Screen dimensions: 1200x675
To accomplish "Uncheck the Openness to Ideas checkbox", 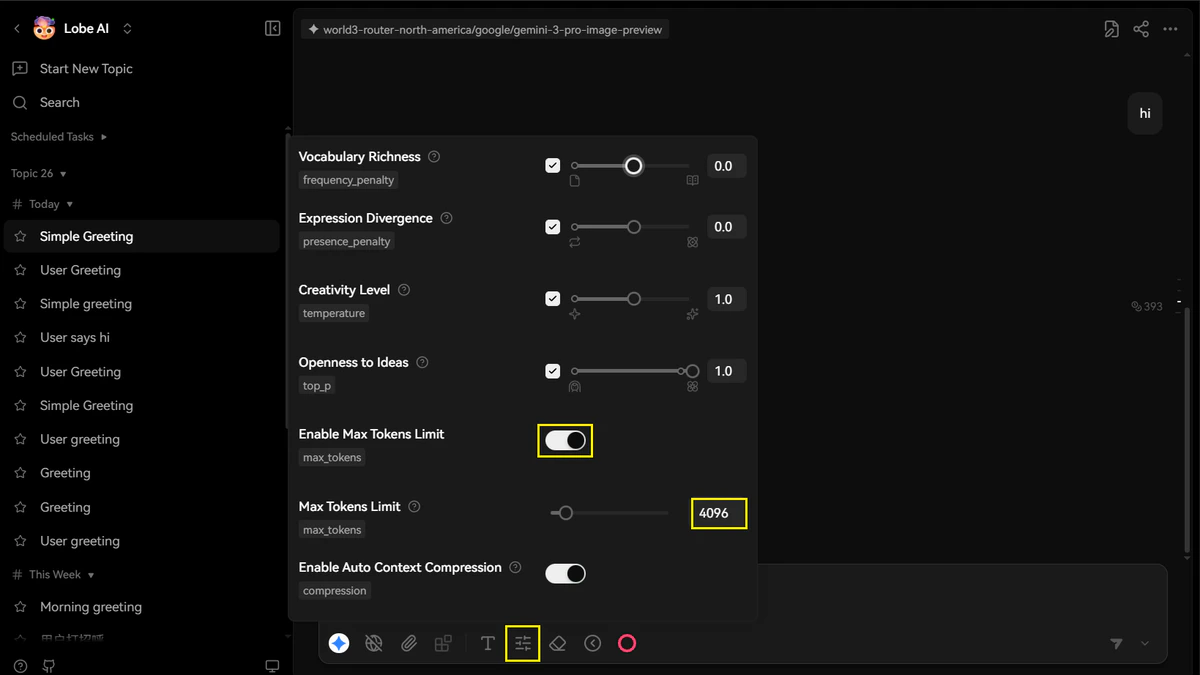I will (552, 371).
